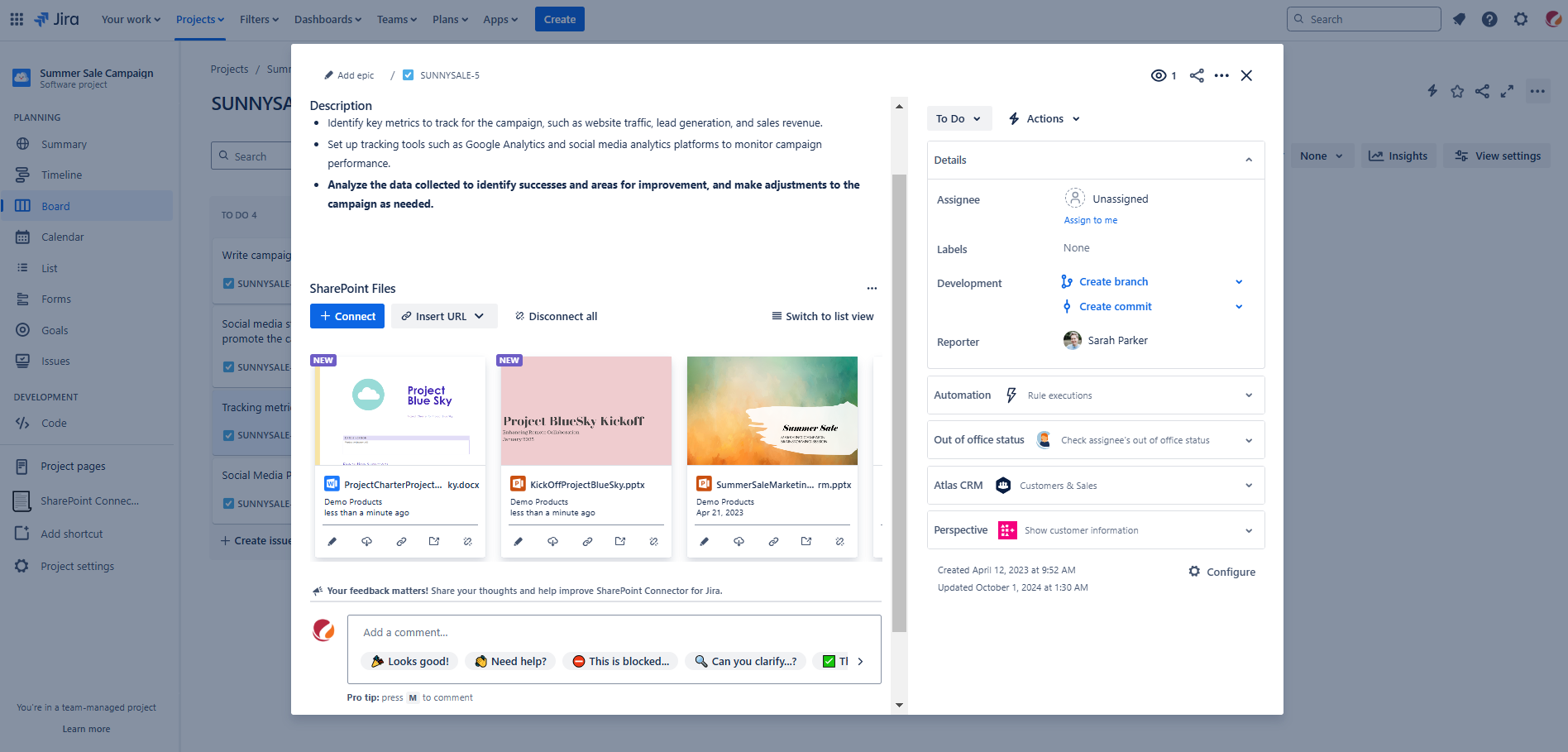
Task: Expand the Out of office status section
Action: coord(1248,439)
